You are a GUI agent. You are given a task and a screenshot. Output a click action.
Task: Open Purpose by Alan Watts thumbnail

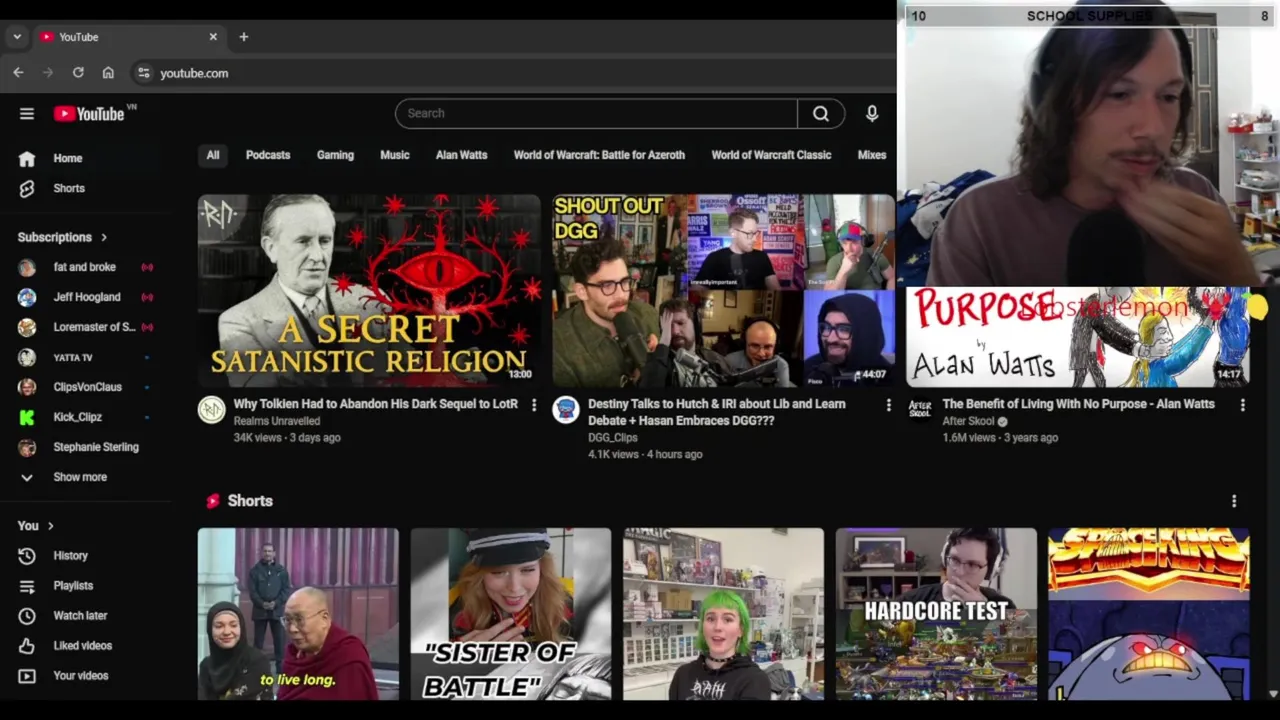pyautogui.click(x=1077, y=338)
